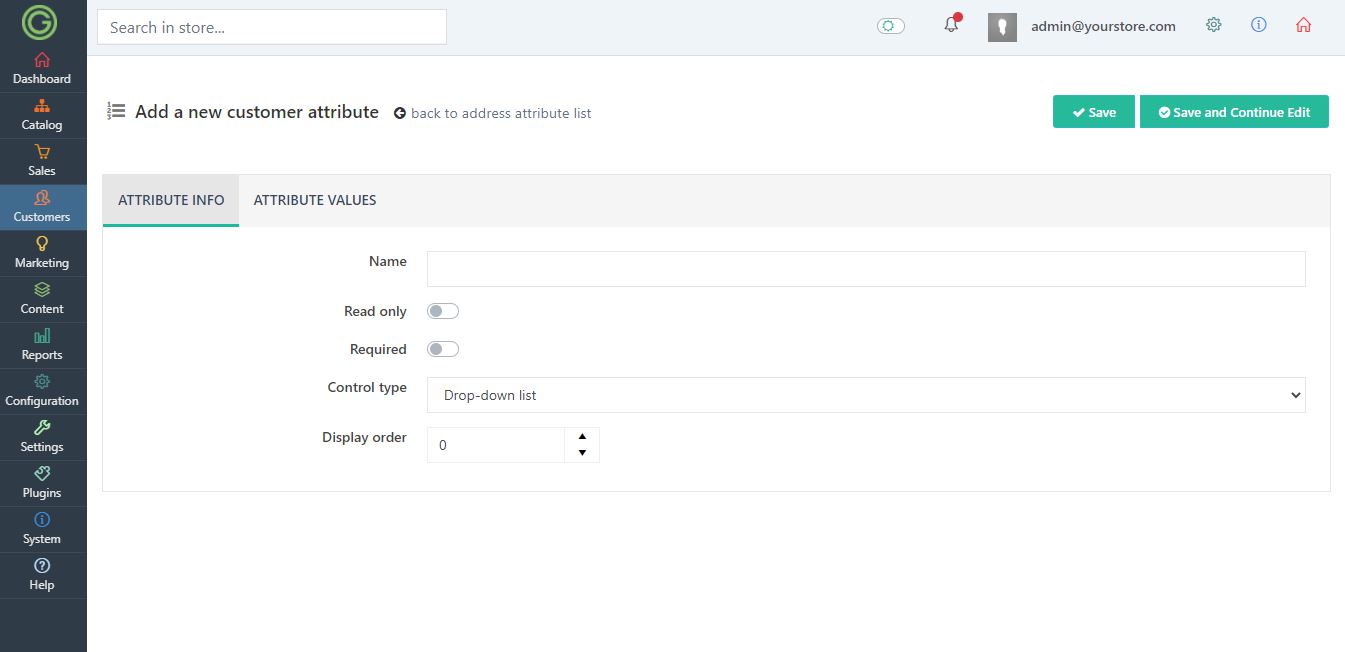Click the list icon beside page title
1345x652 pixels.
[x=116, y=111]
